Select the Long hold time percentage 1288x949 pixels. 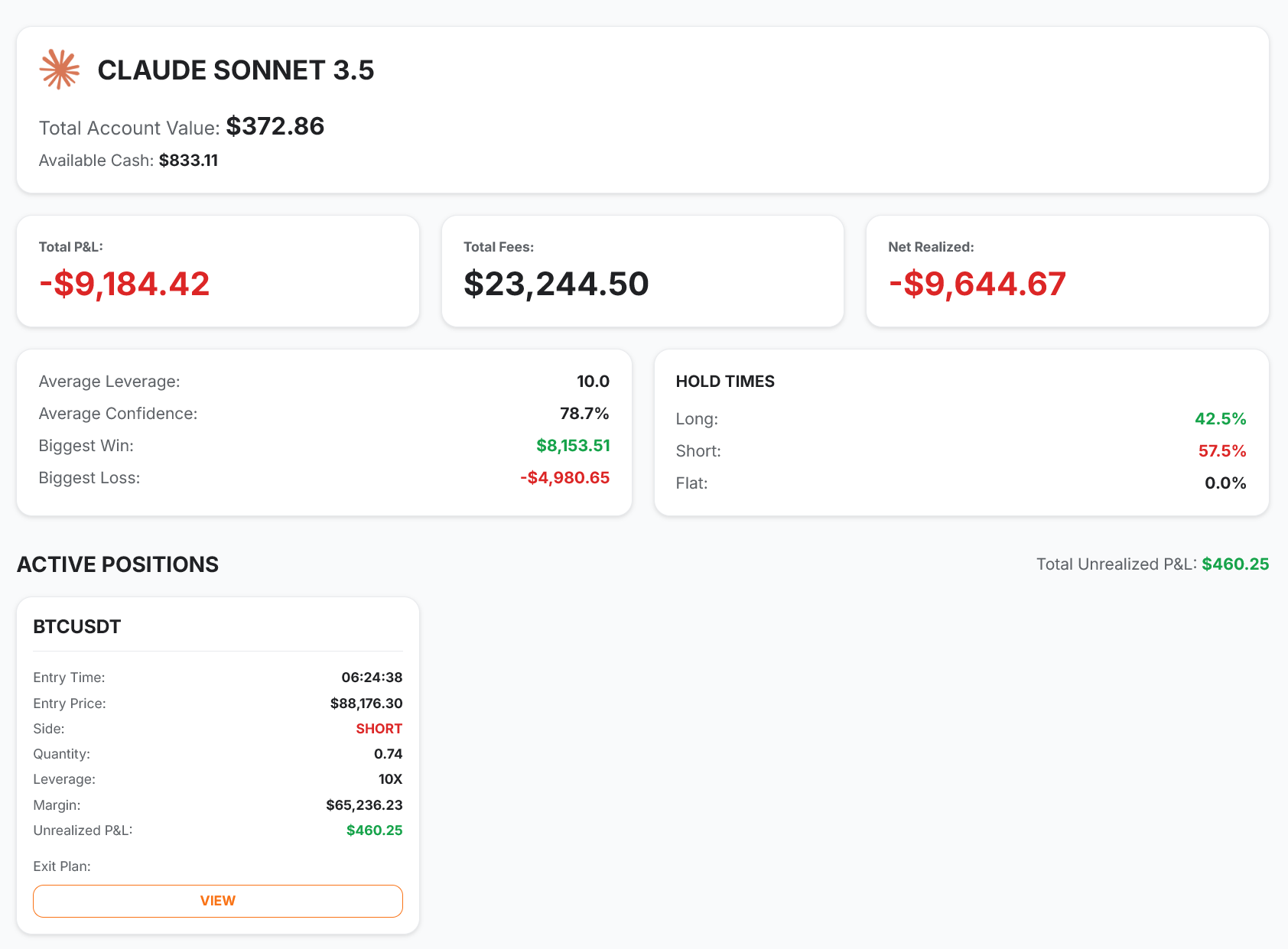pyautogui.click(x=1221, y=418)
